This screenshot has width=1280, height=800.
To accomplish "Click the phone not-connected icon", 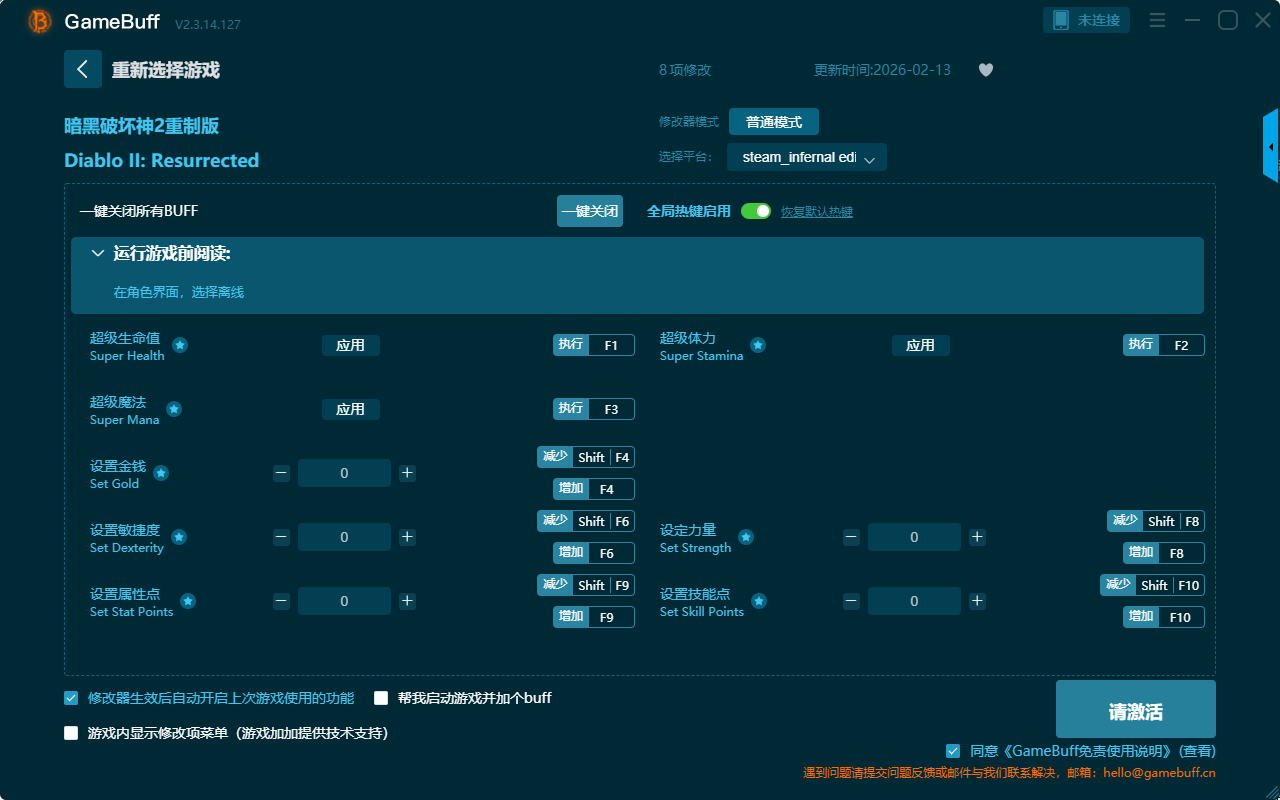I will 1061,20.
